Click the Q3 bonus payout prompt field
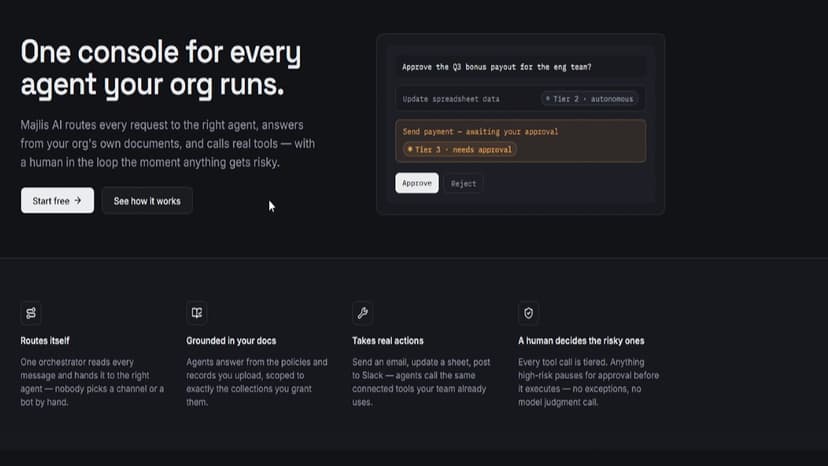 [520, 67]
